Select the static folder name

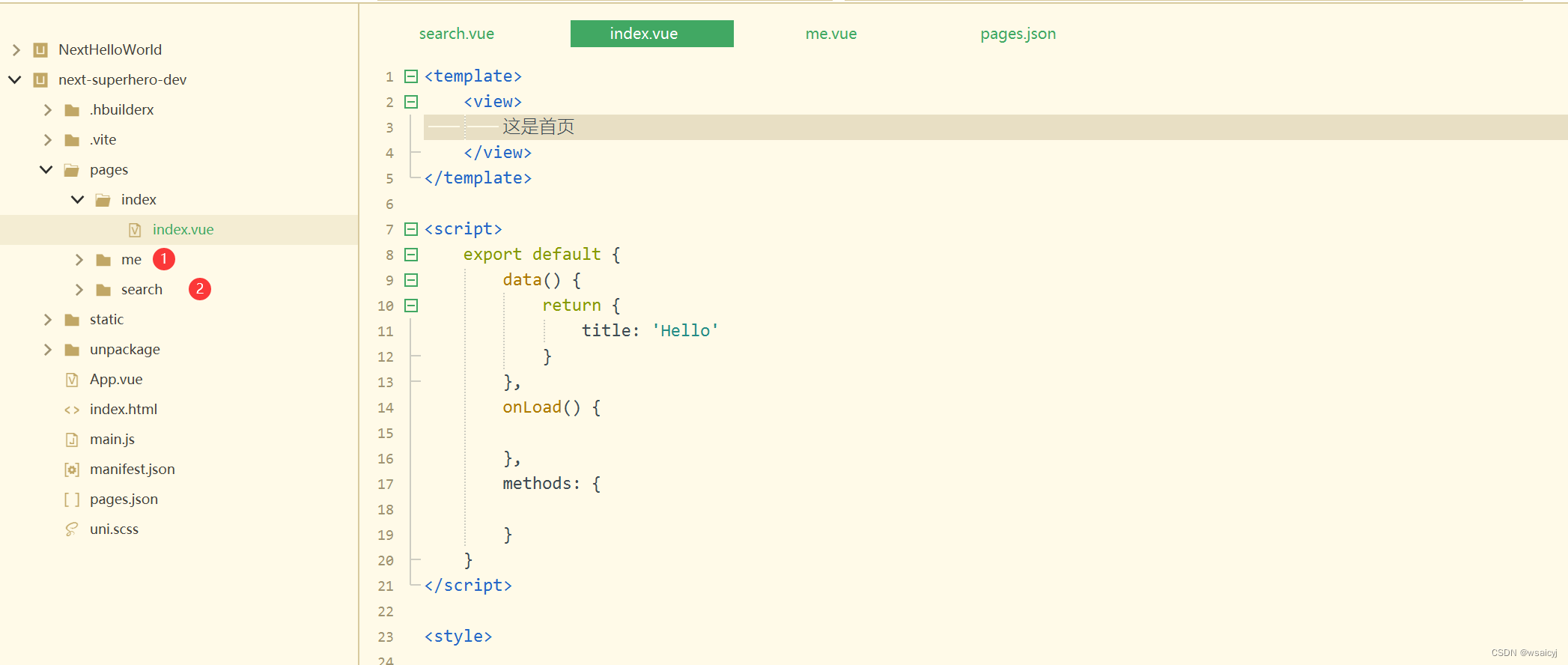106,320
